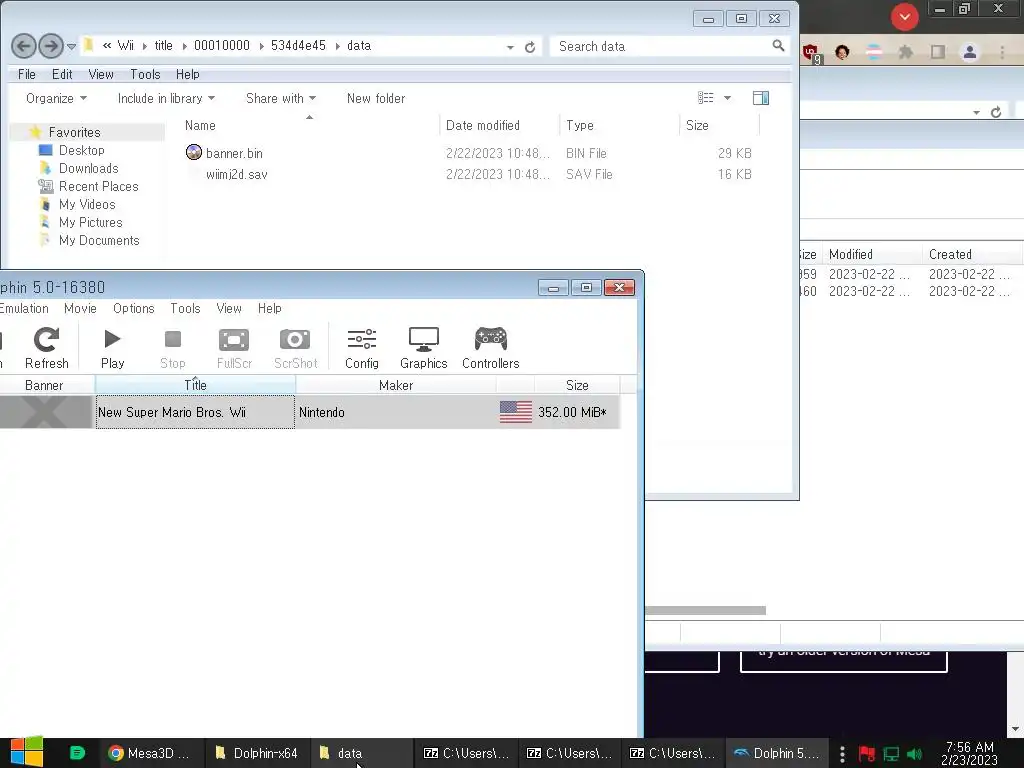Viewport: 1024px width, 768px height.
Task: Open Chrome extensions puzzle icon
Action: (905, 52)
